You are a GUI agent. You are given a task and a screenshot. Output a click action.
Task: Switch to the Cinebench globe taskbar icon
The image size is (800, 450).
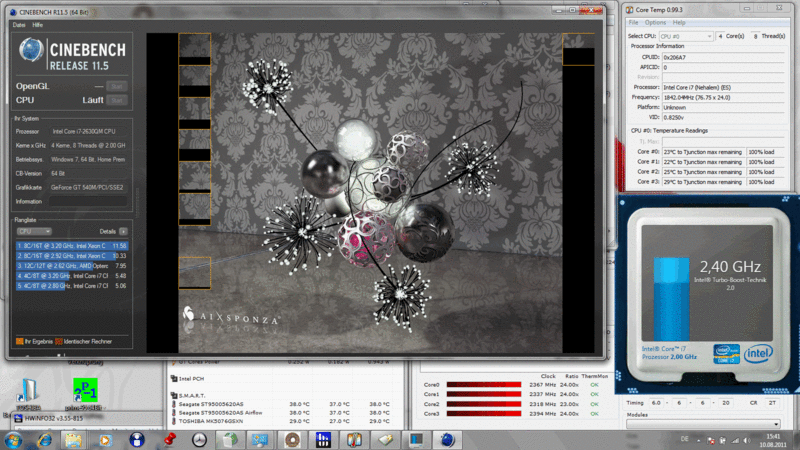(x=447, y=440)
